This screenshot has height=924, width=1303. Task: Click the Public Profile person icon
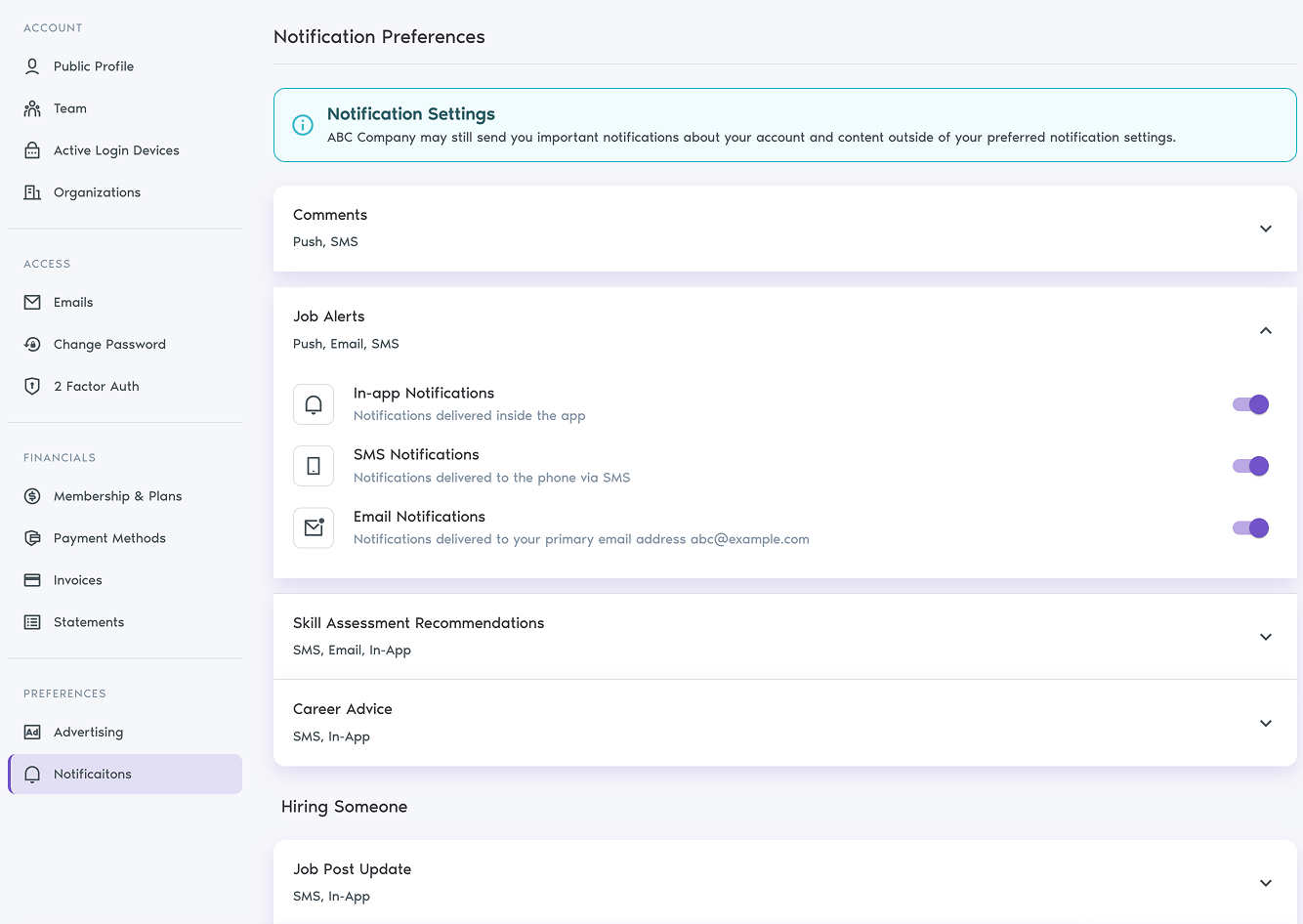32,65
